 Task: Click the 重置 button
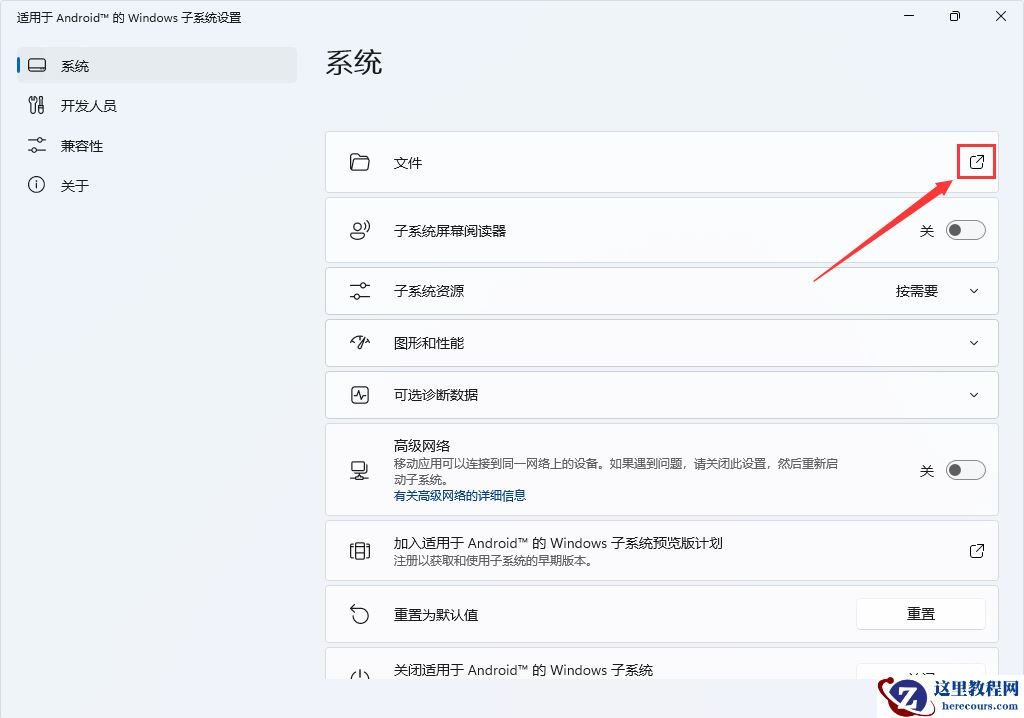920,613
